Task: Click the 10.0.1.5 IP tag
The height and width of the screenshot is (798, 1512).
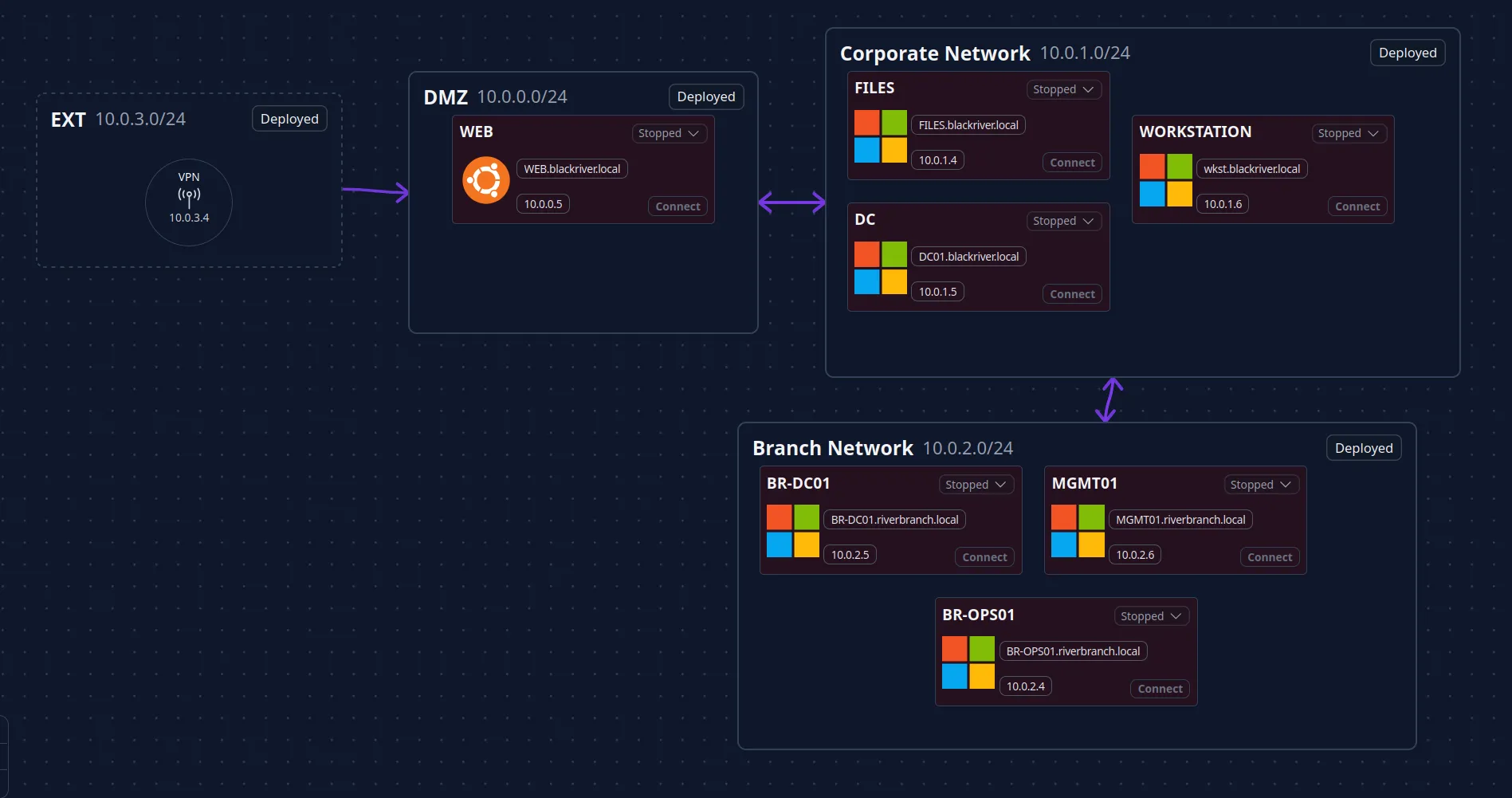Action: (937, 292)
